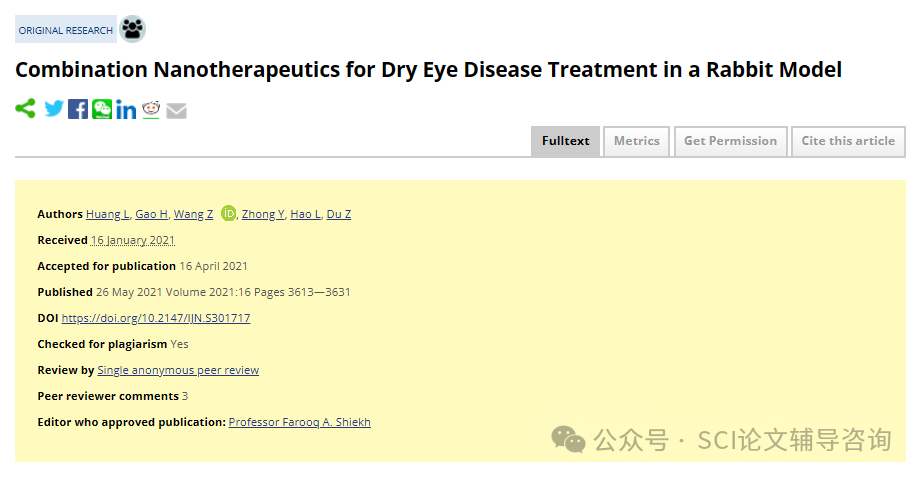This screenshot has width=921, height=477.
Task: Open Professor Farooq A. Shiekh link
Action: pyautogui.click(x=300, y=422)
